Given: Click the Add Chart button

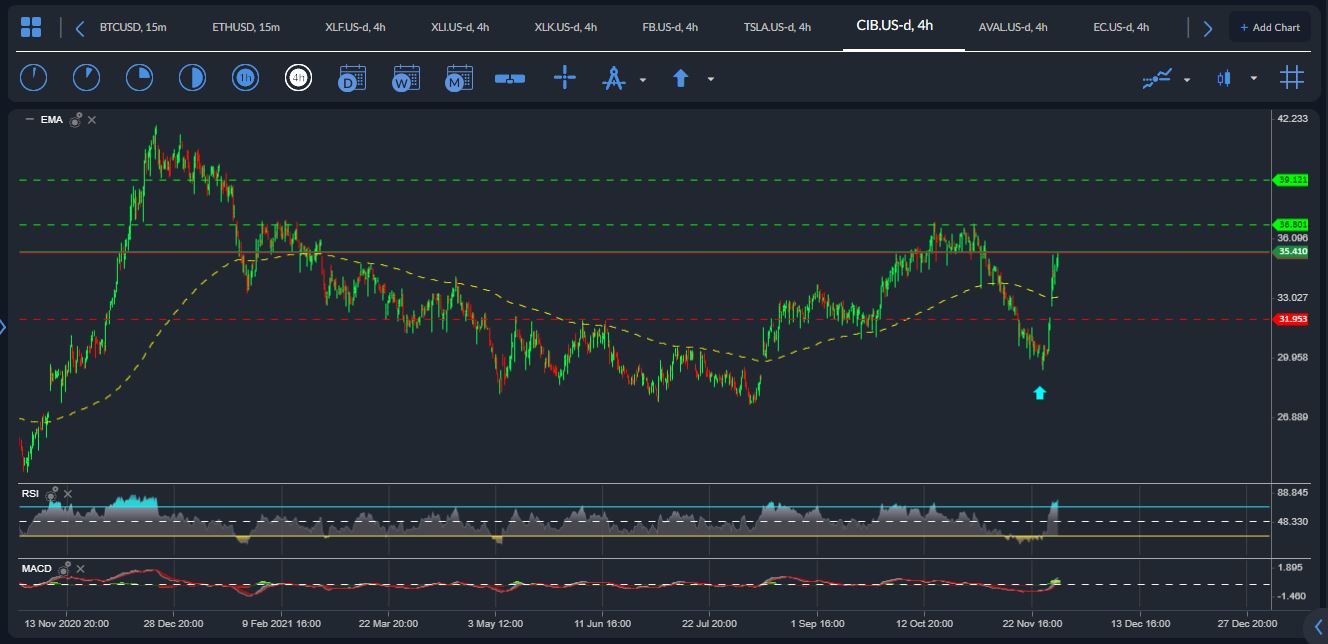Looking at the screenshot, I should [x=1270, y=27].
